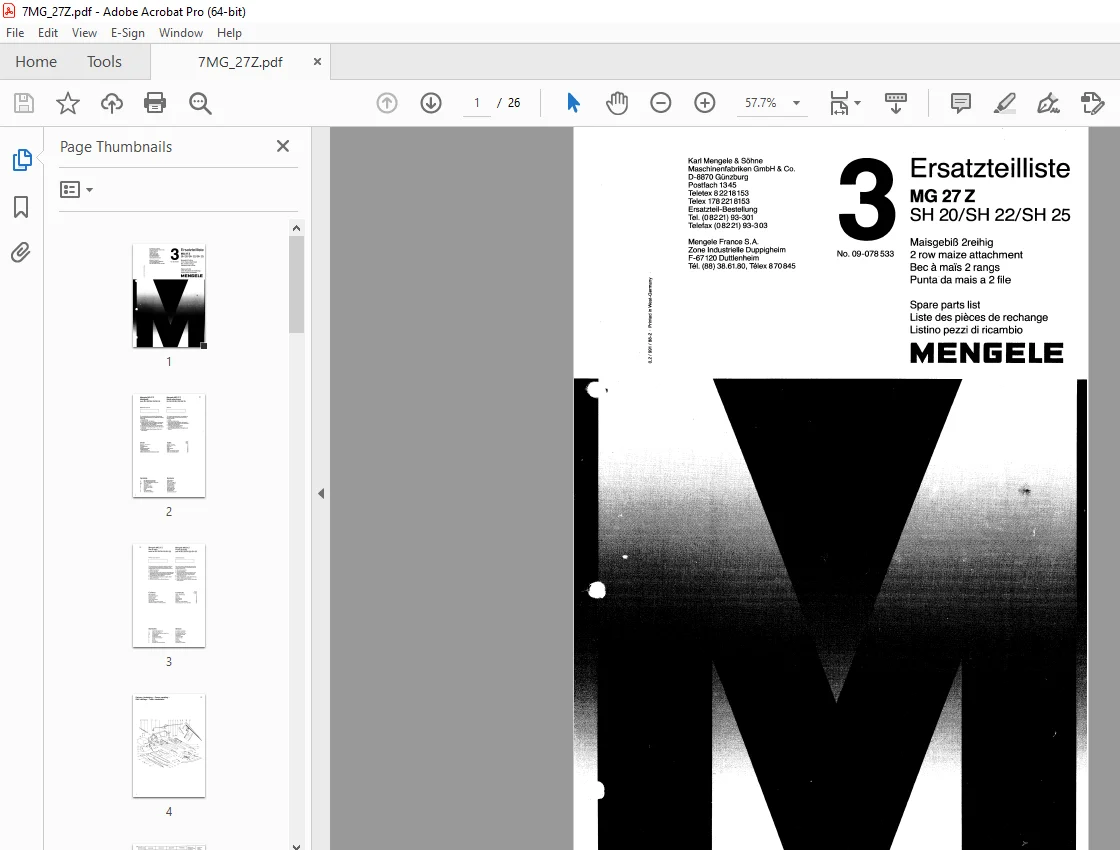Switch to the Home tab
1120x850 pixels.
(36, 61)
